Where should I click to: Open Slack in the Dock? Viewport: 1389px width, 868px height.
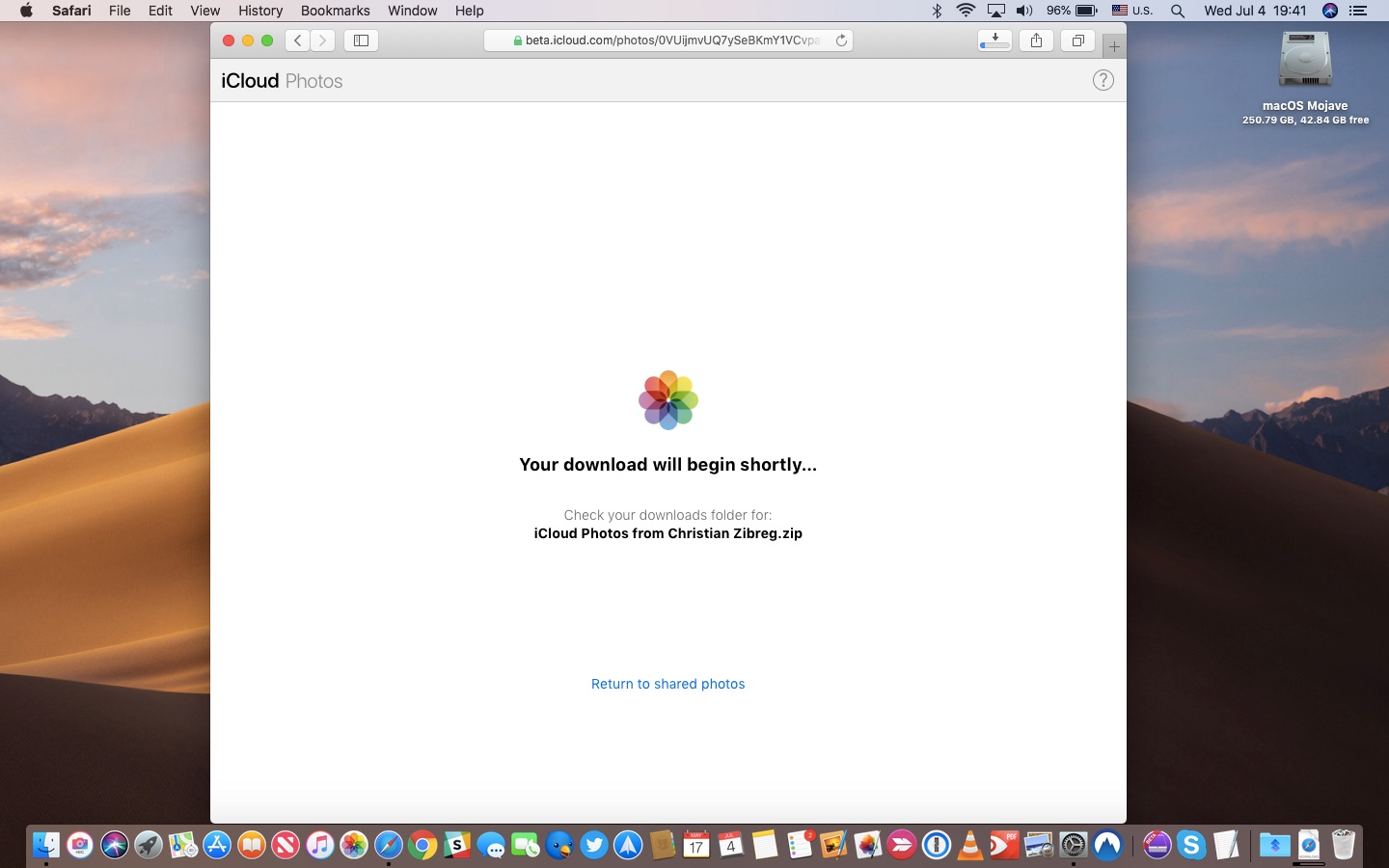tap(456, 845)
